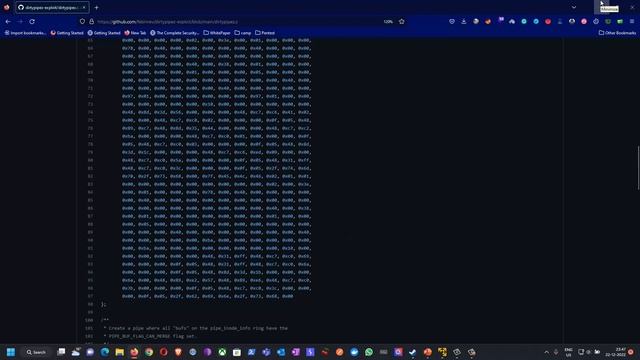Close the dirtypipe-exploit GitHub tab
This screenshot has width=640, height=360.
[x=84, y=7]
